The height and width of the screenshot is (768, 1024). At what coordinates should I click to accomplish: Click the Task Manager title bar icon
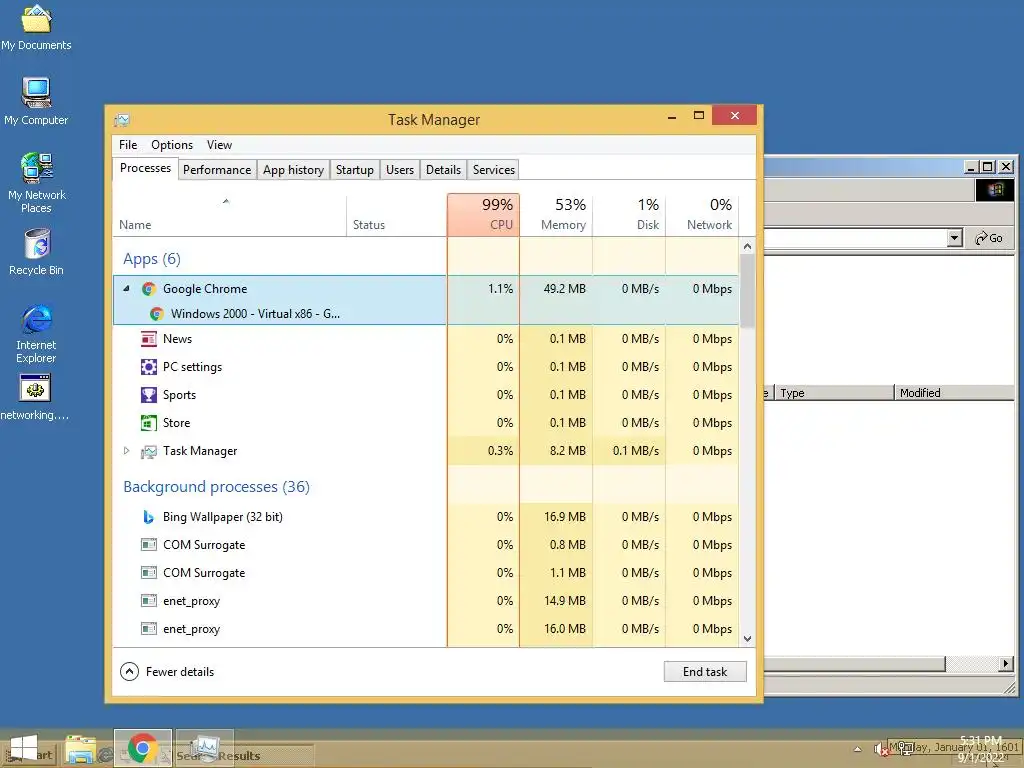click(122, 120)
